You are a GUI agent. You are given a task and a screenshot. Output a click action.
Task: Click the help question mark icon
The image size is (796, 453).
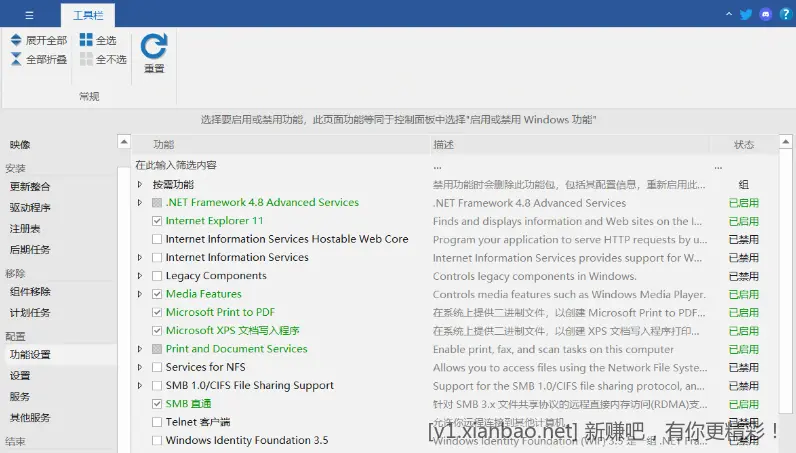pos(785,15)
